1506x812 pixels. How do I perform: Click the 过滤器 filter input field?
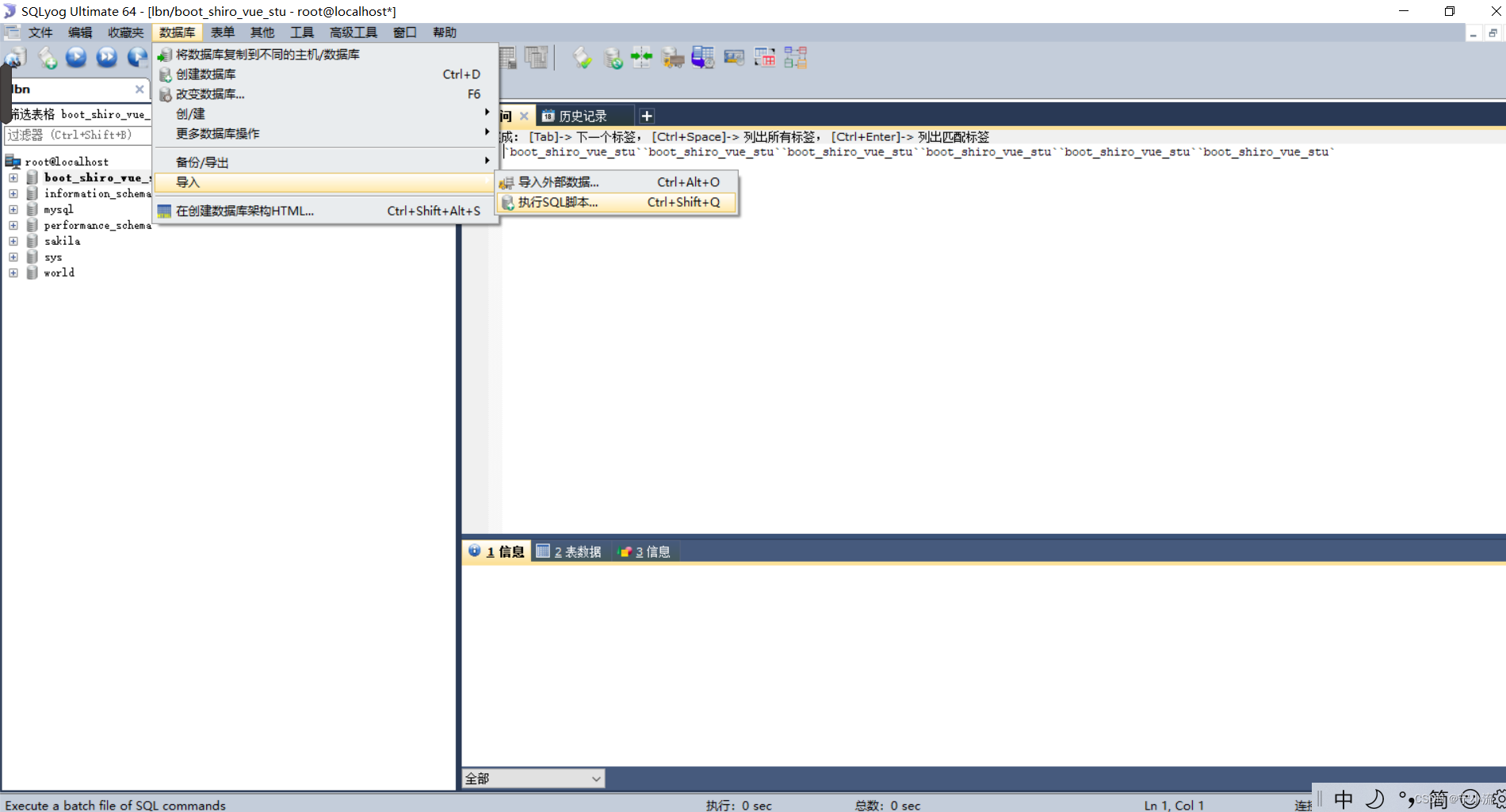pos(78,135)
